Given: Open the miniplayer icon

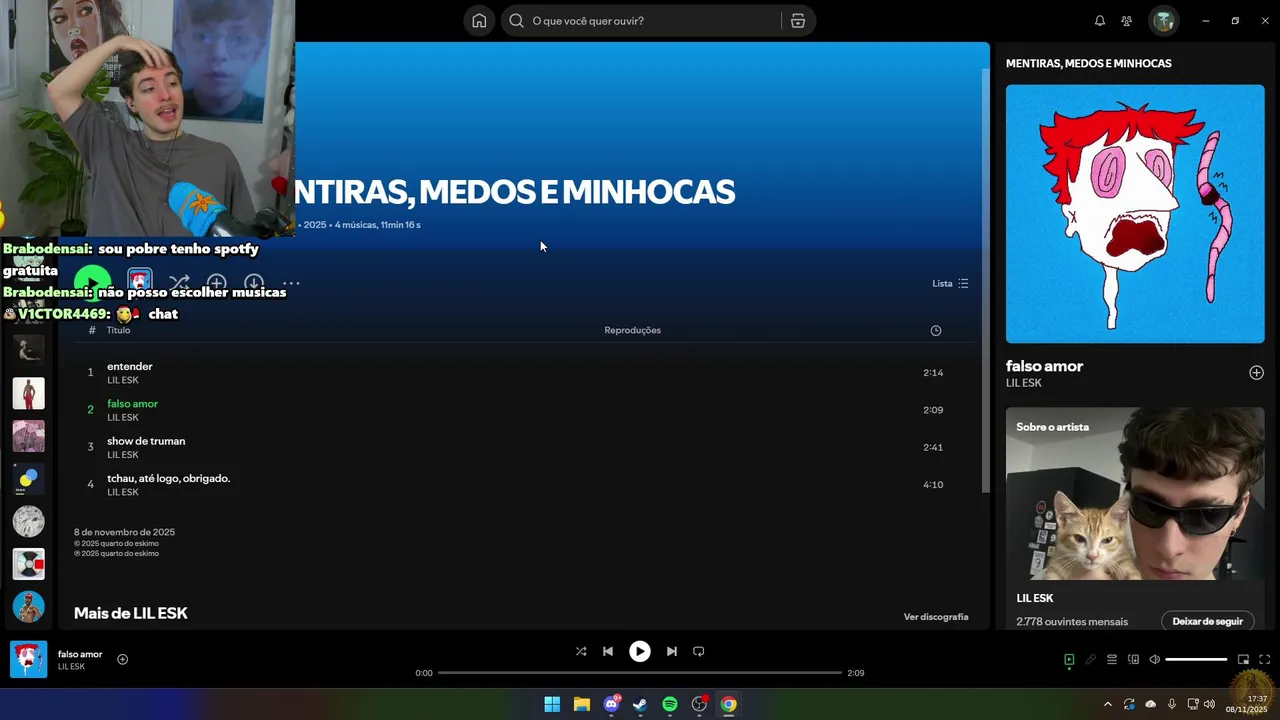Looking at the screenshot, I should point(1243,660).
